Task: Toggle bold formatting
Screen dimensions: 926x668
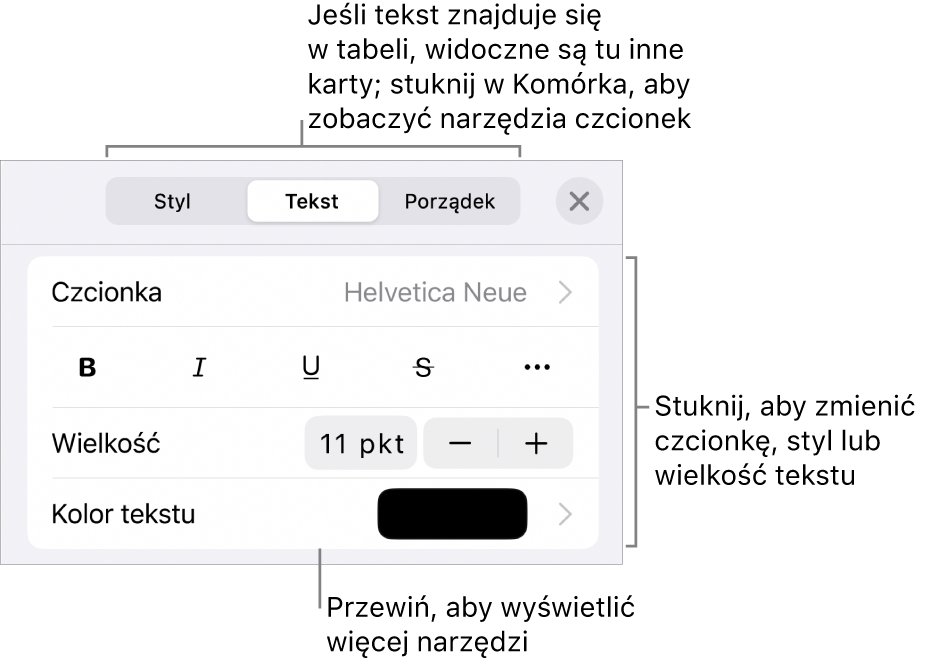Action: coord(87,367)
